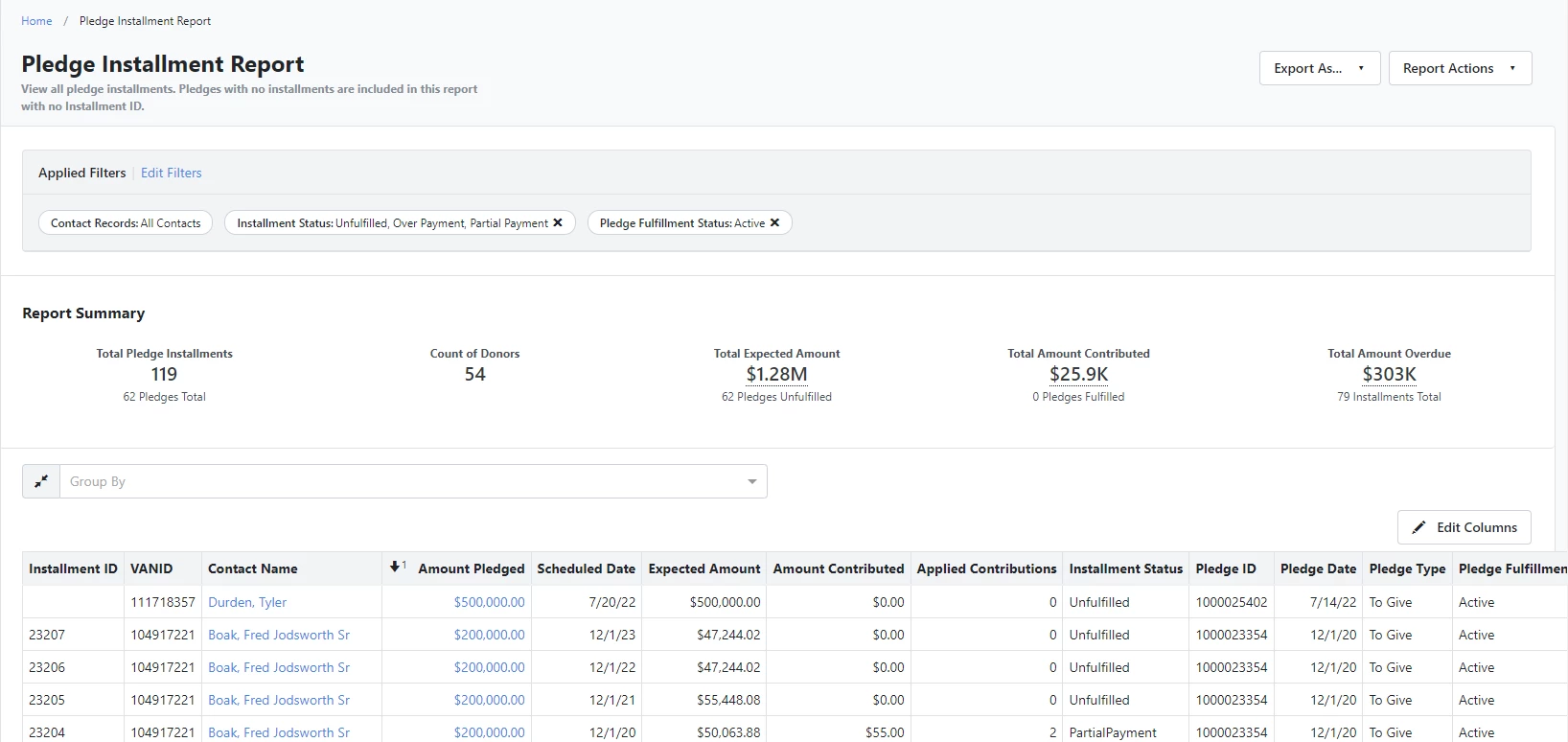
Task: Click the 62 Pledges Unfulfilled text
Action: tap(776, 397)
